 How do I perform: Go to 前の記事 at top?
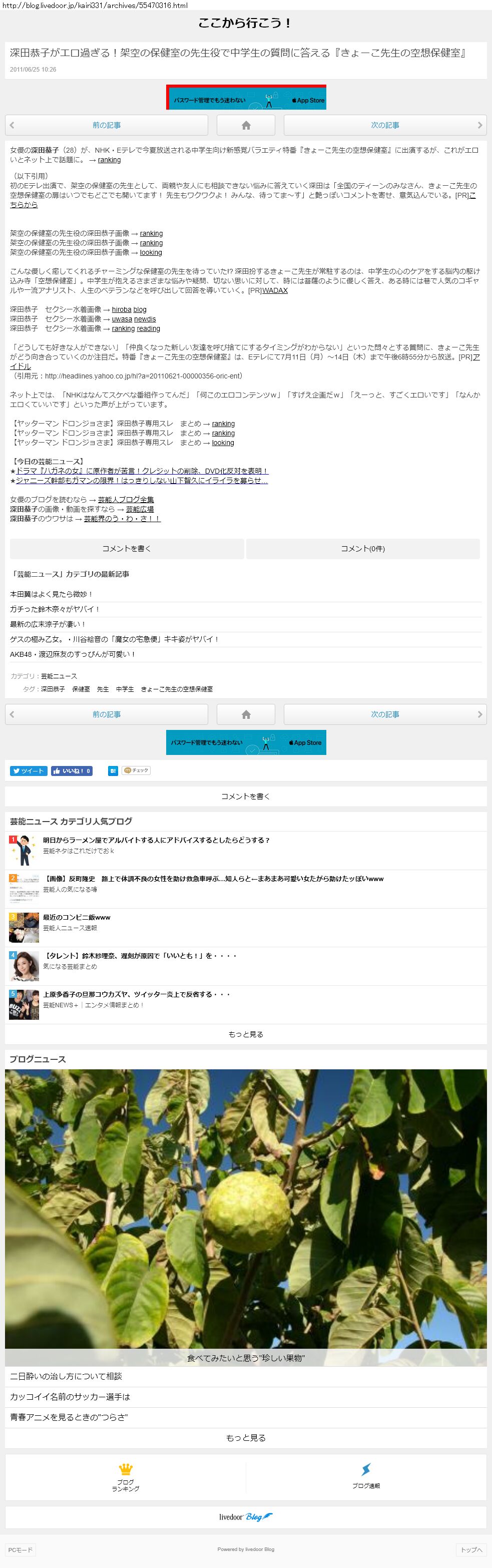point(107,125)
